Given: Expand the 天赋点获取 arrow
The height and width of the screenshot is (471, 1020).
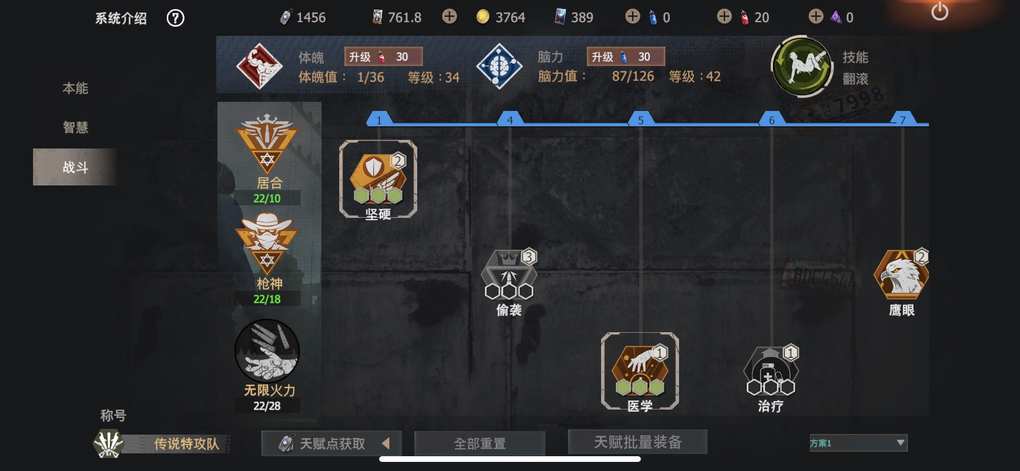Looking at the screenshot, I should pos(386,443).
